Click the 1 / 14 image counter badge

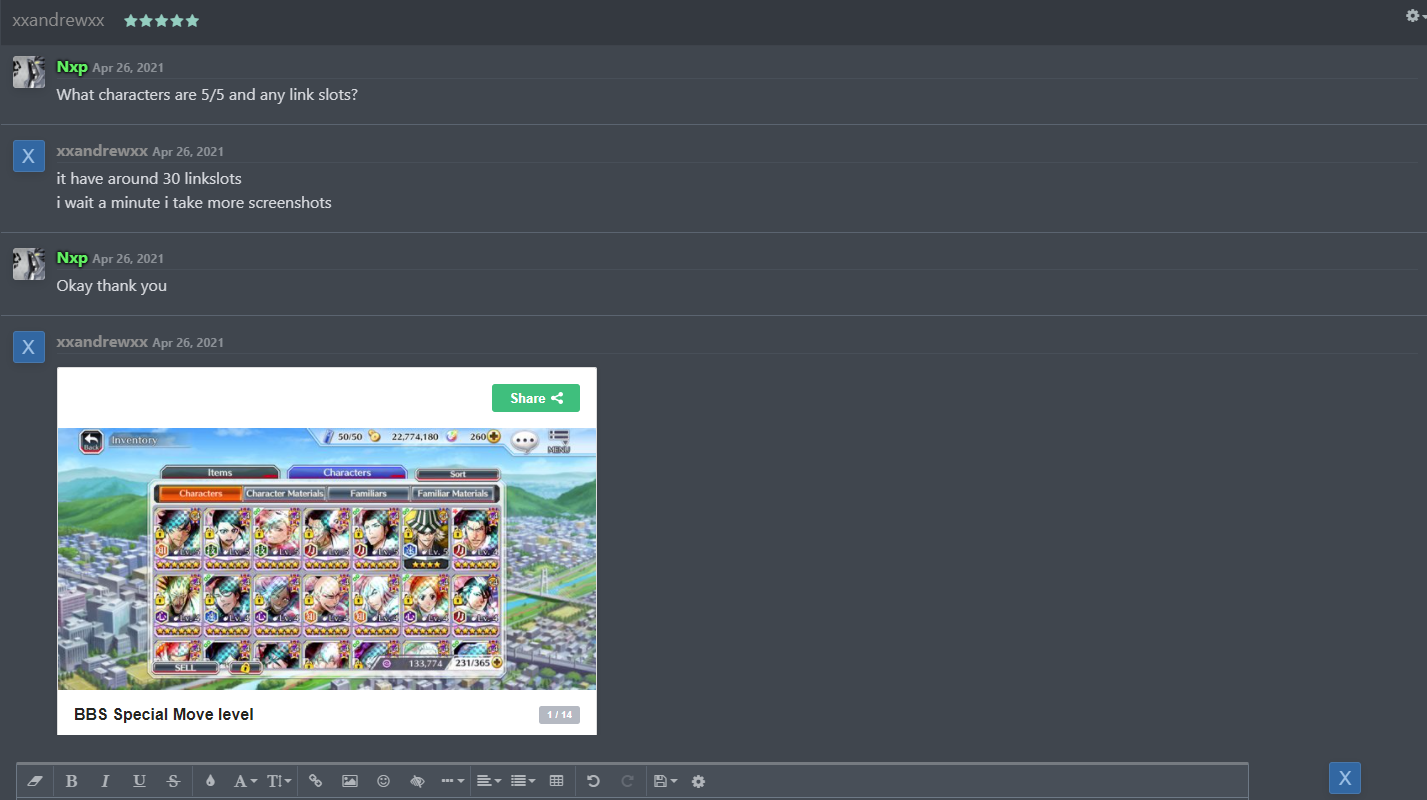(559, 715)
